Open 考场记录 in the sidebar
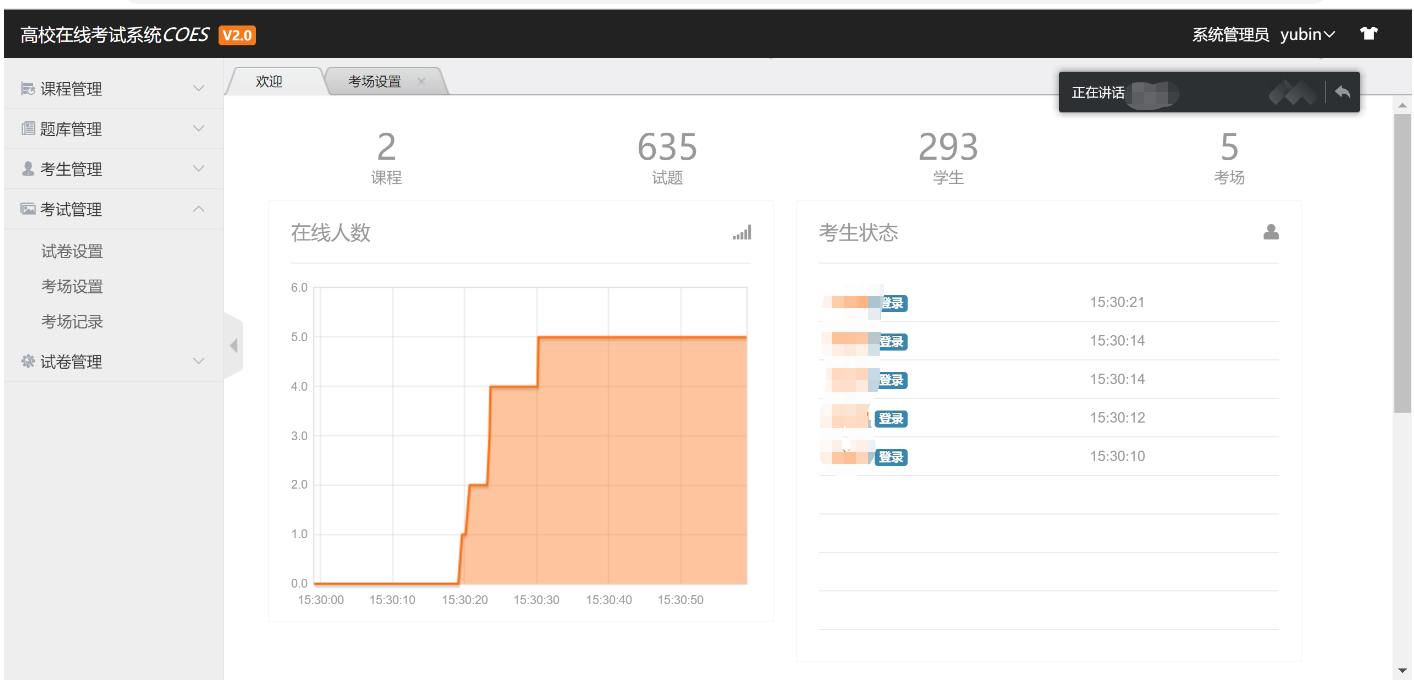Image resolution: width=1414 pixels, height=695 pixels. (x=72, y=322)
